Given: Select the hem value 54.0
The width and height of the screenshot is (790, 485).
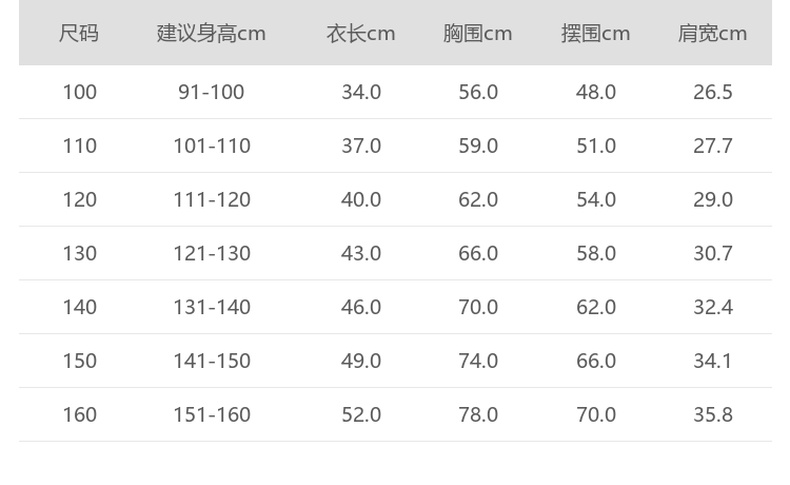Looking at the screenshot, I should coord(596,200).
